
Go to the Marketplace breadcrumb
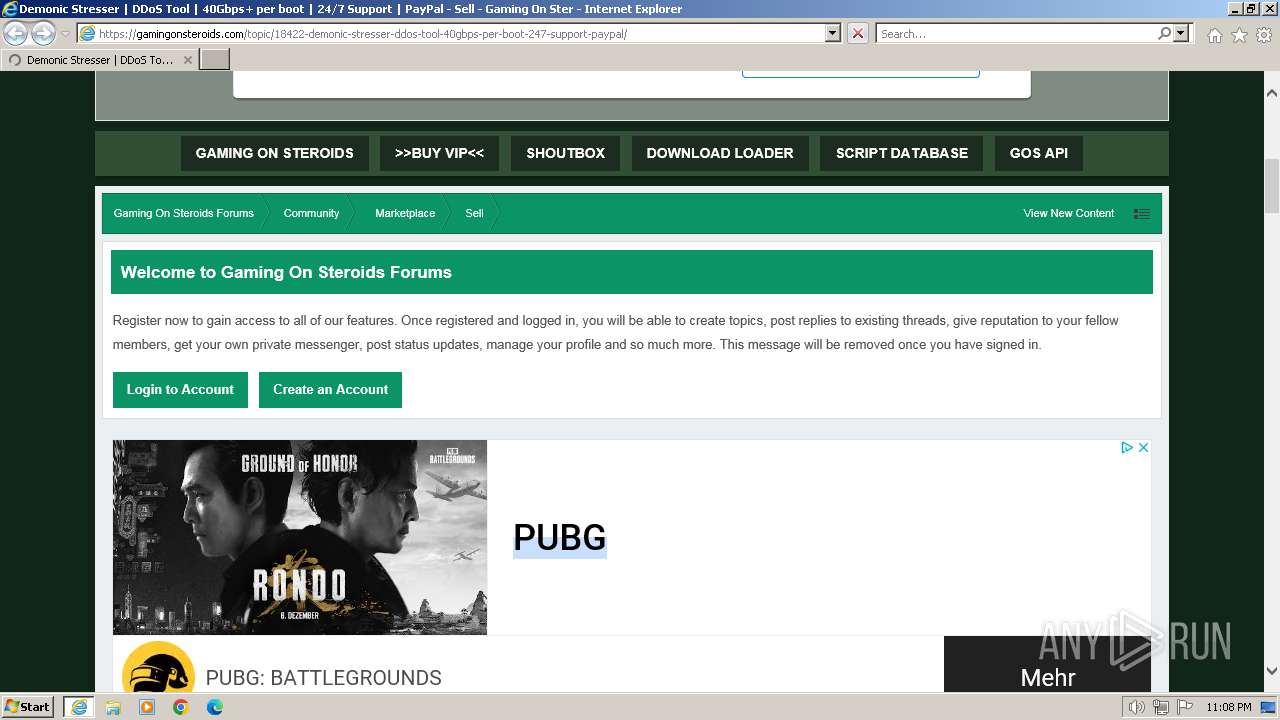point(405,213)
